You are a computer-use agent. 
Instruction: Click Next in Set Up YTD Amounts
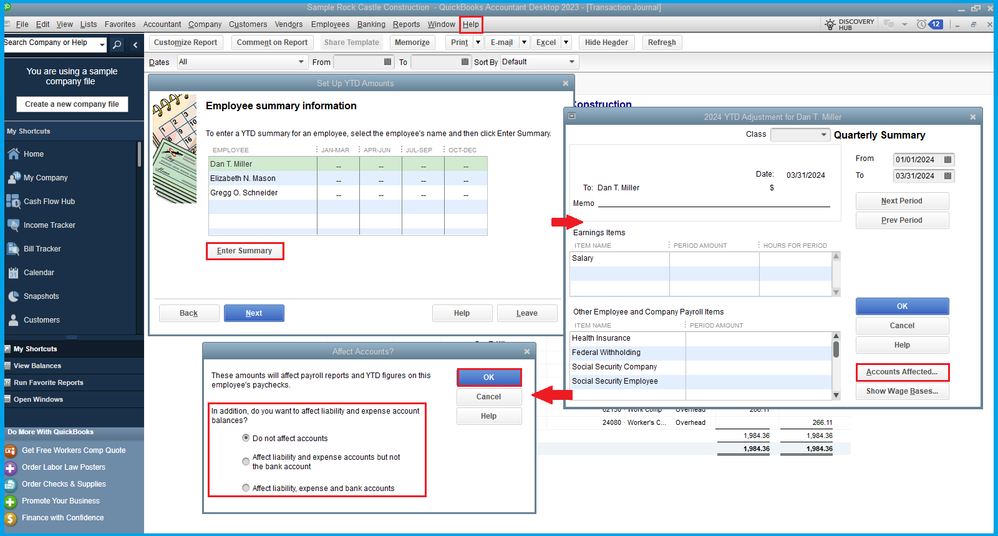click(254, 313)
